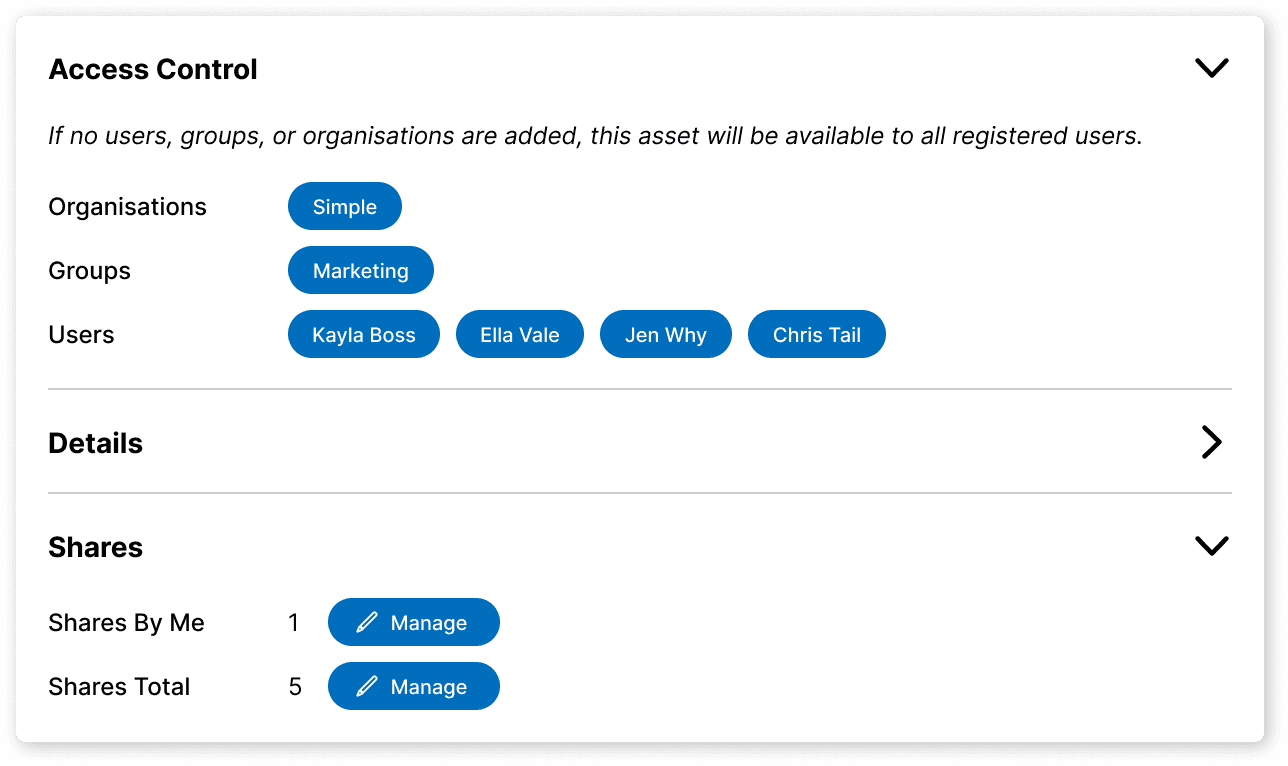Collapse the Access Control section chevron
The height and width of the screenshot is (766, 1288).
coord(1211,67)
